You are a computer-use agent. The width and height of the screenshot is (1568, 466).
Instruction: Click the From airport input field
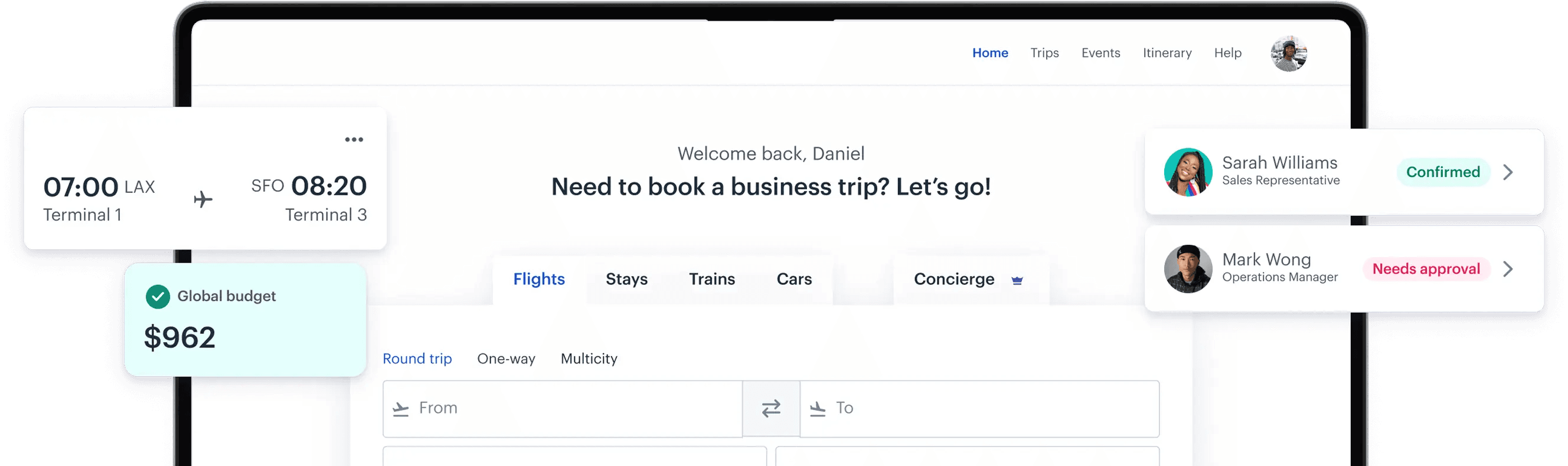pos(563,408)
